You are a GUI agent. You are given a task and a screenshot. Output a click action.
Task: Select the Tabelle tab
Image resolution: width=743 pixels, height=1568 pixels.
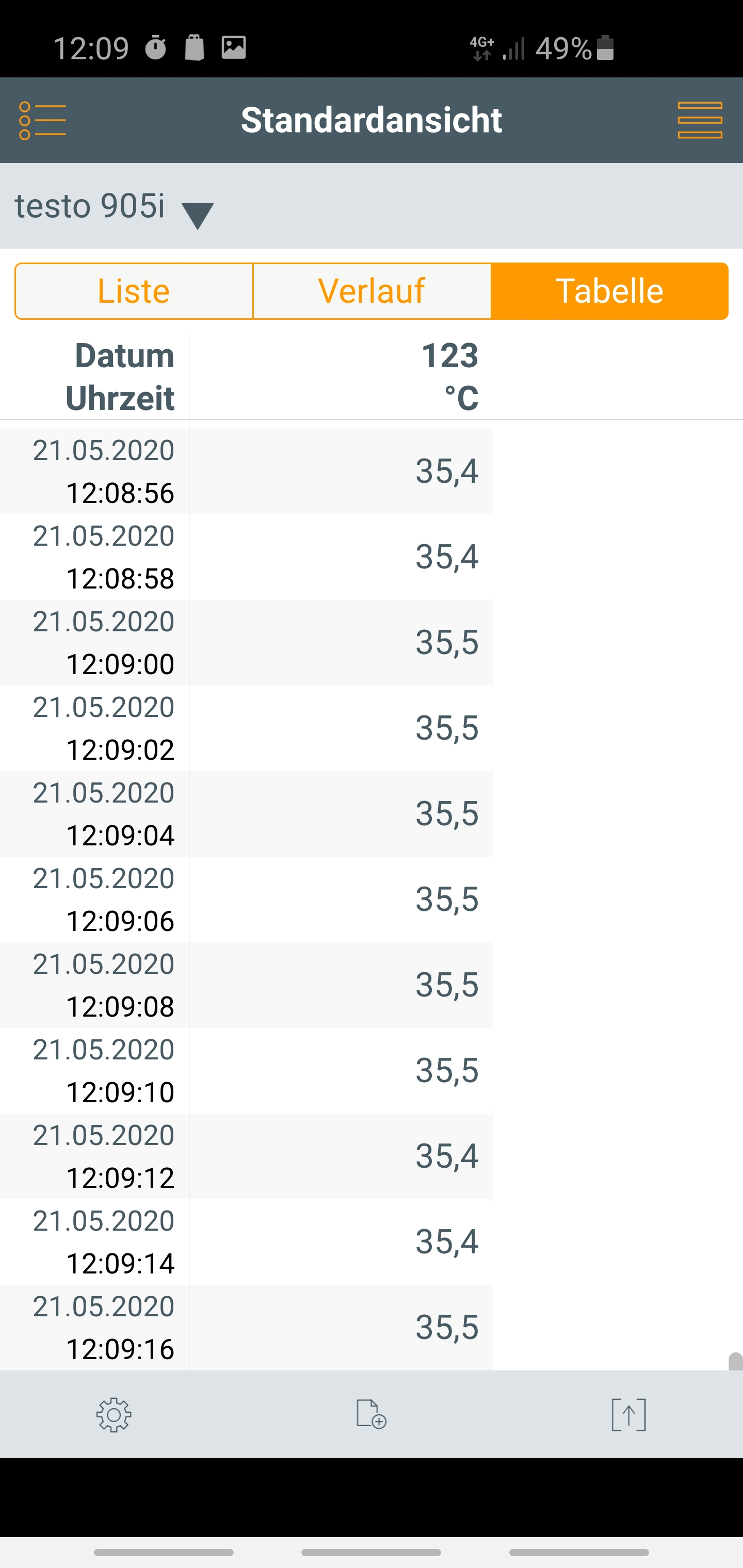tap(609, 291)
